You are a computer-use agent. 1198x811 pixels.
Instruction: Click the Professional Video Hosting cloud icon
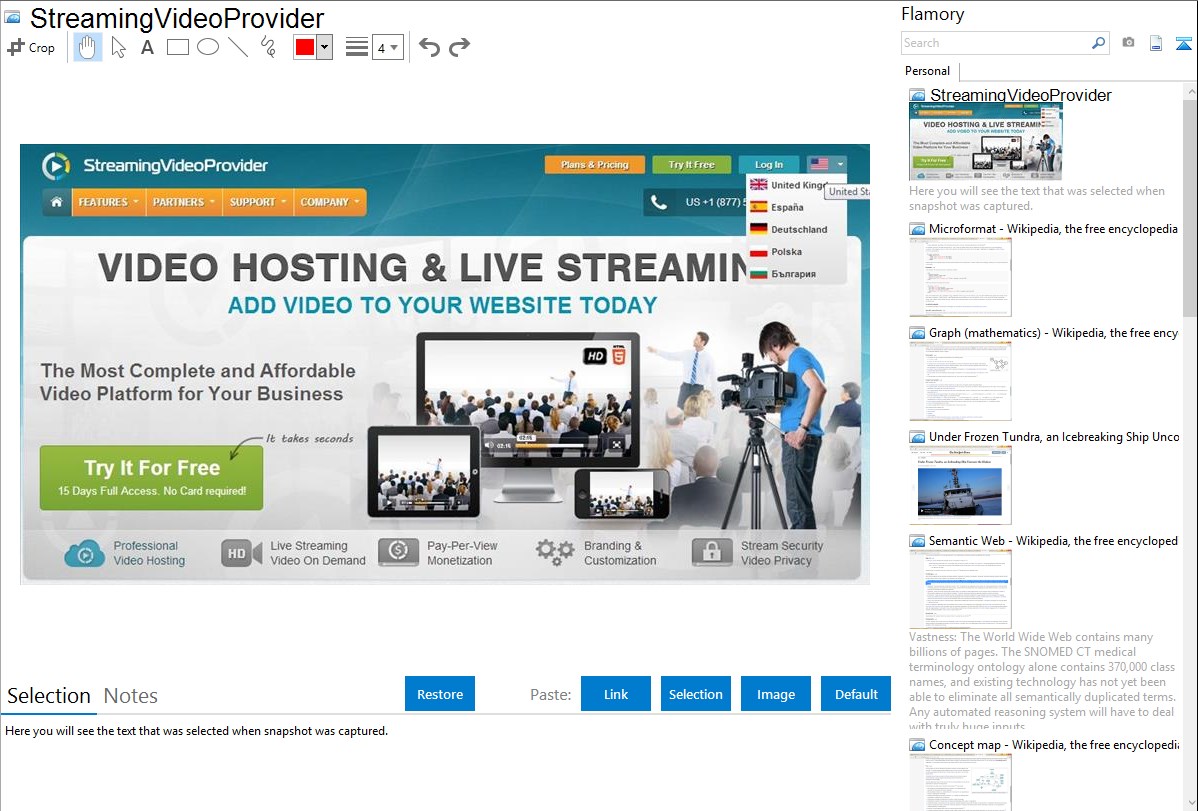(x=85, y=553)
